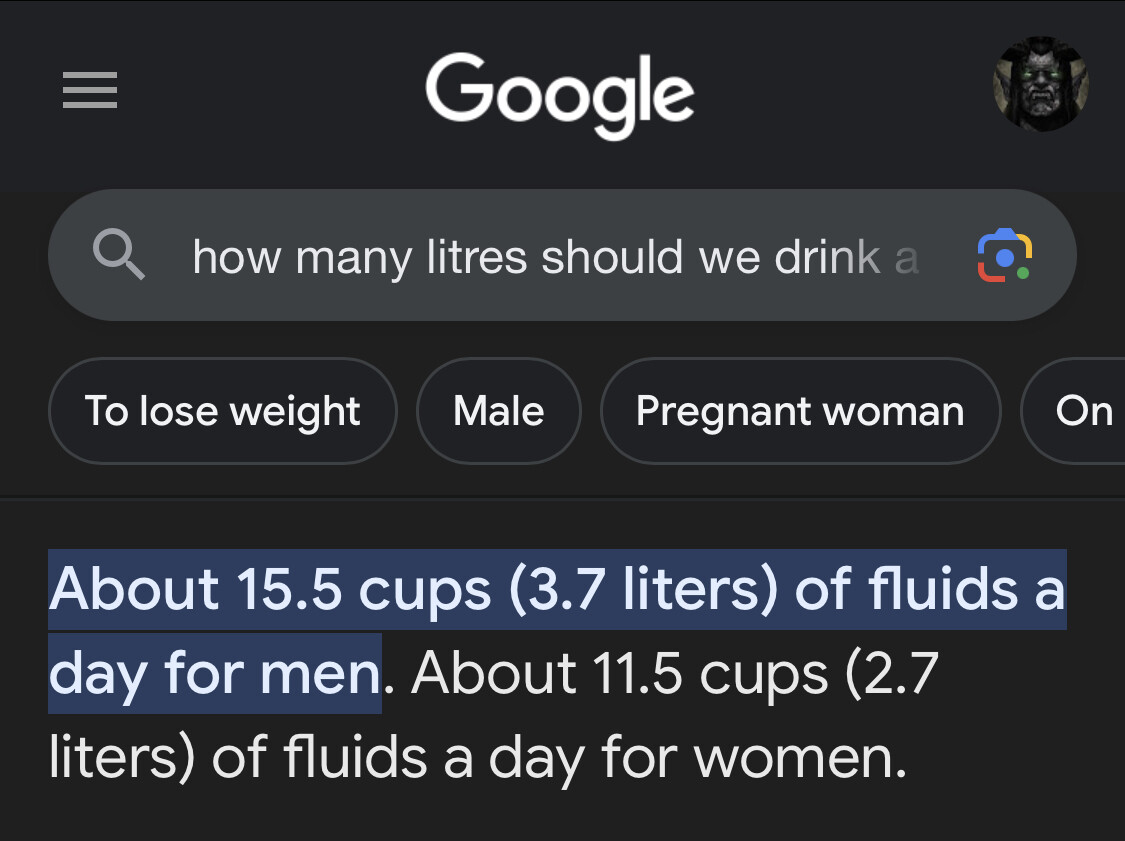The image size is (1125, 841).
Task: Click "liters) of fluids" on the last line
Action: (238, 758)
